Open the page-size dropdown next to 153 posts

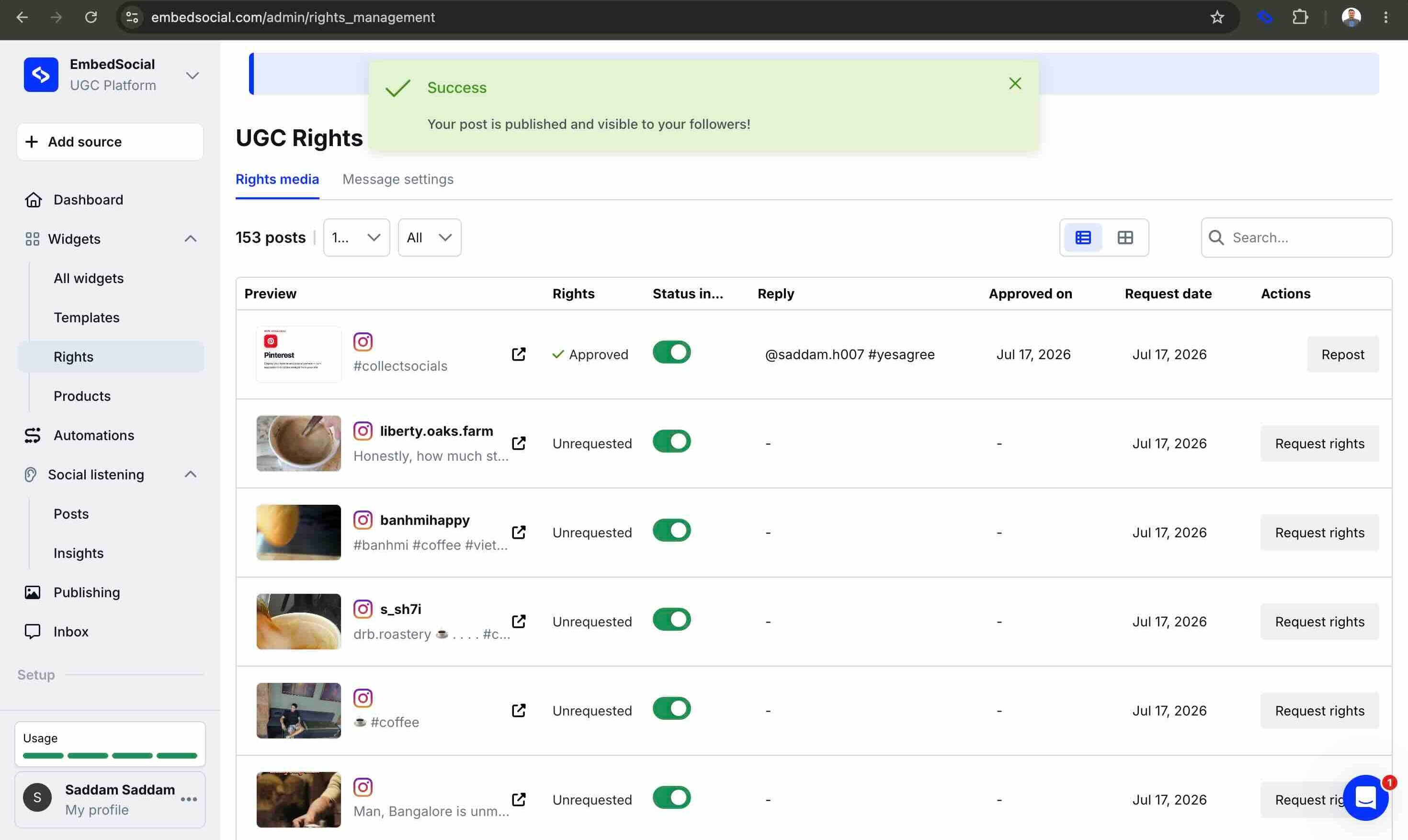(356, 238)
